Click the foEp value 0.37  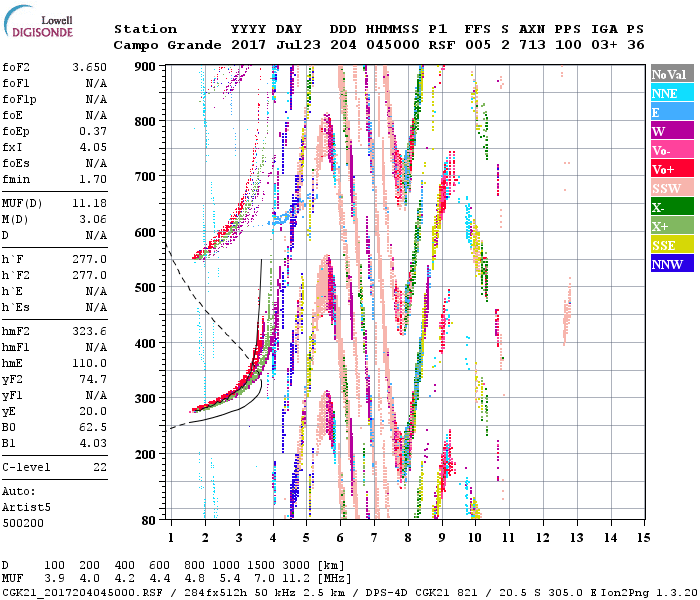(x=93, y=131)
